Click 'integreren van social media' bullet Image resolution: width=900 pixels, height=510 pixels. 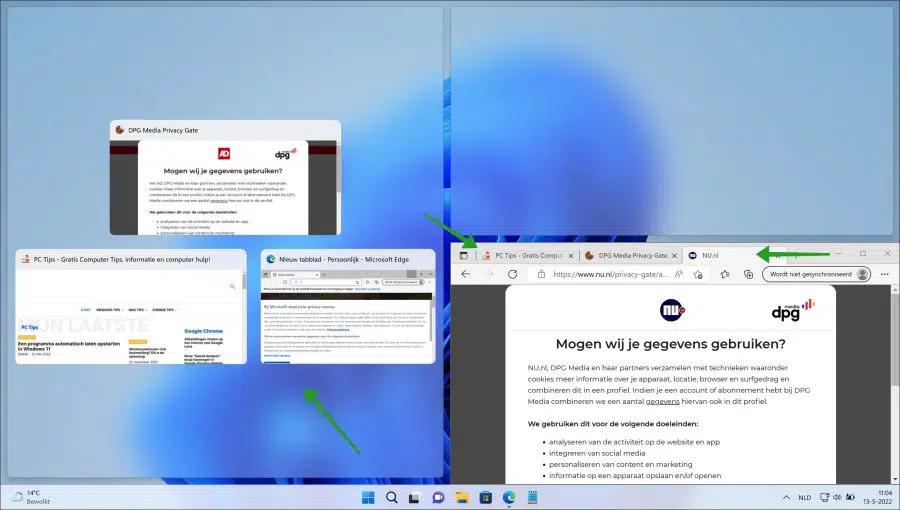click(x=597, y=453)
